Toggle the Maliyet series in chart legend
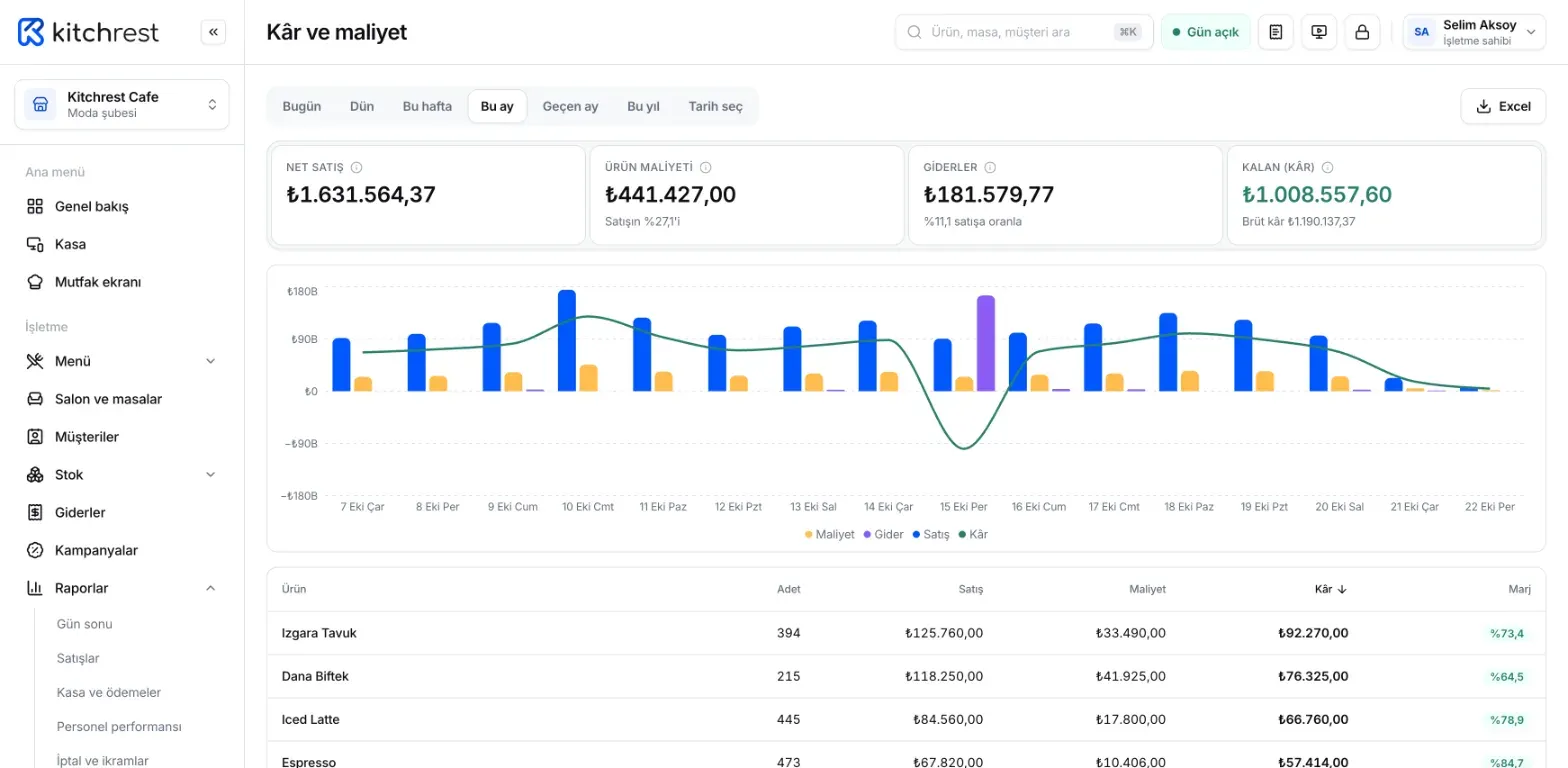The width and height of the screenshot is (1568, 768). (x=829, y=535)
